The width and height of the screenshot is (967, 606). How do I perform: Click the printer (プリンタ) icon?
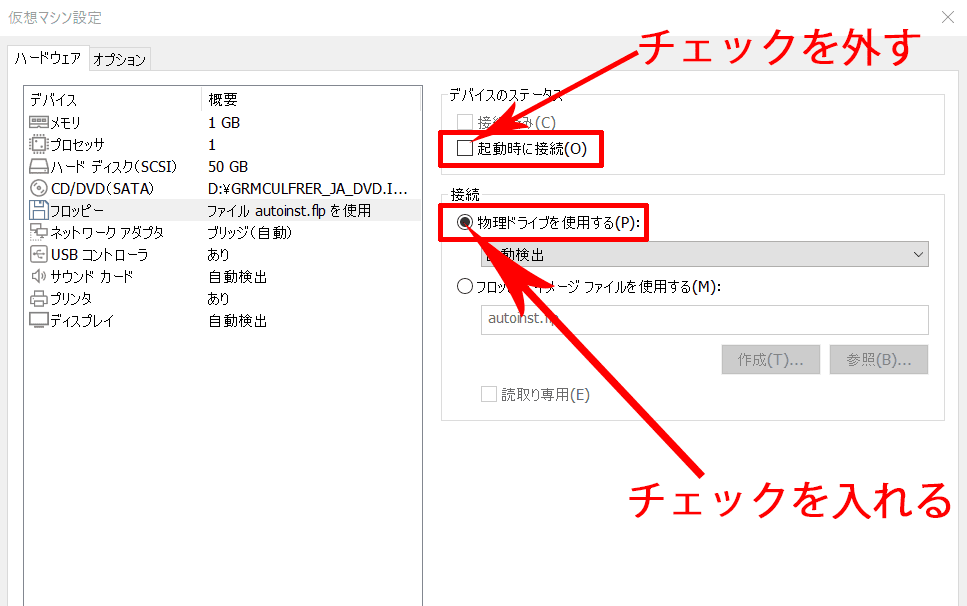point(39,298)
